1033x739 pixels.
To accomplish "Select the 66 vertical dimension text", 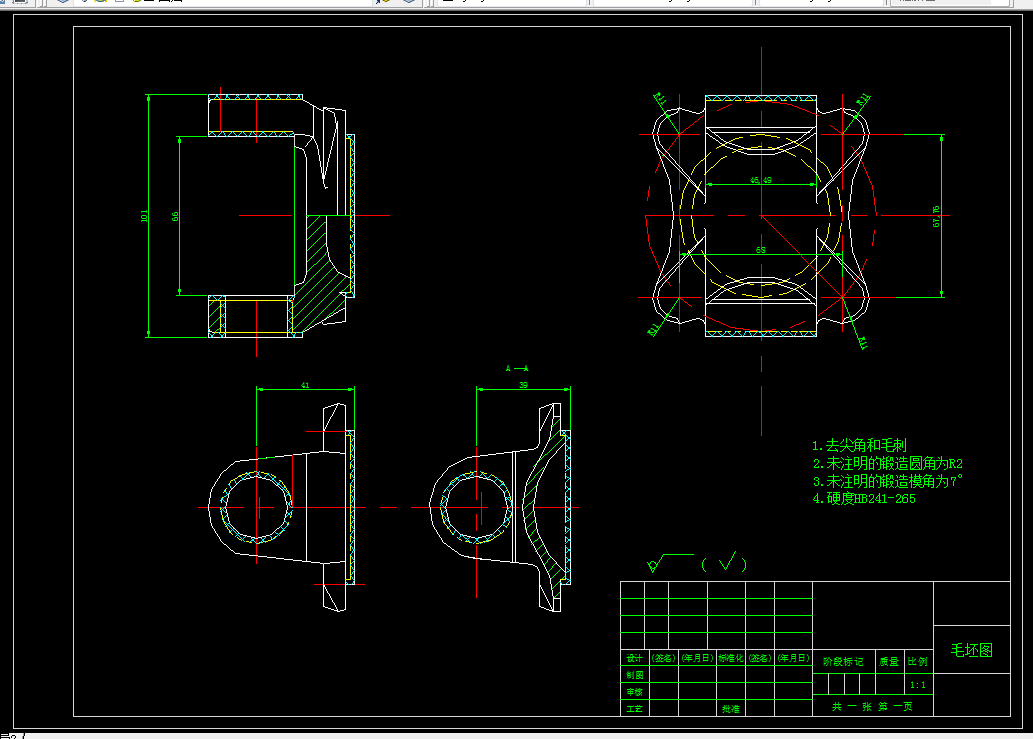I will tap(175, 216).
